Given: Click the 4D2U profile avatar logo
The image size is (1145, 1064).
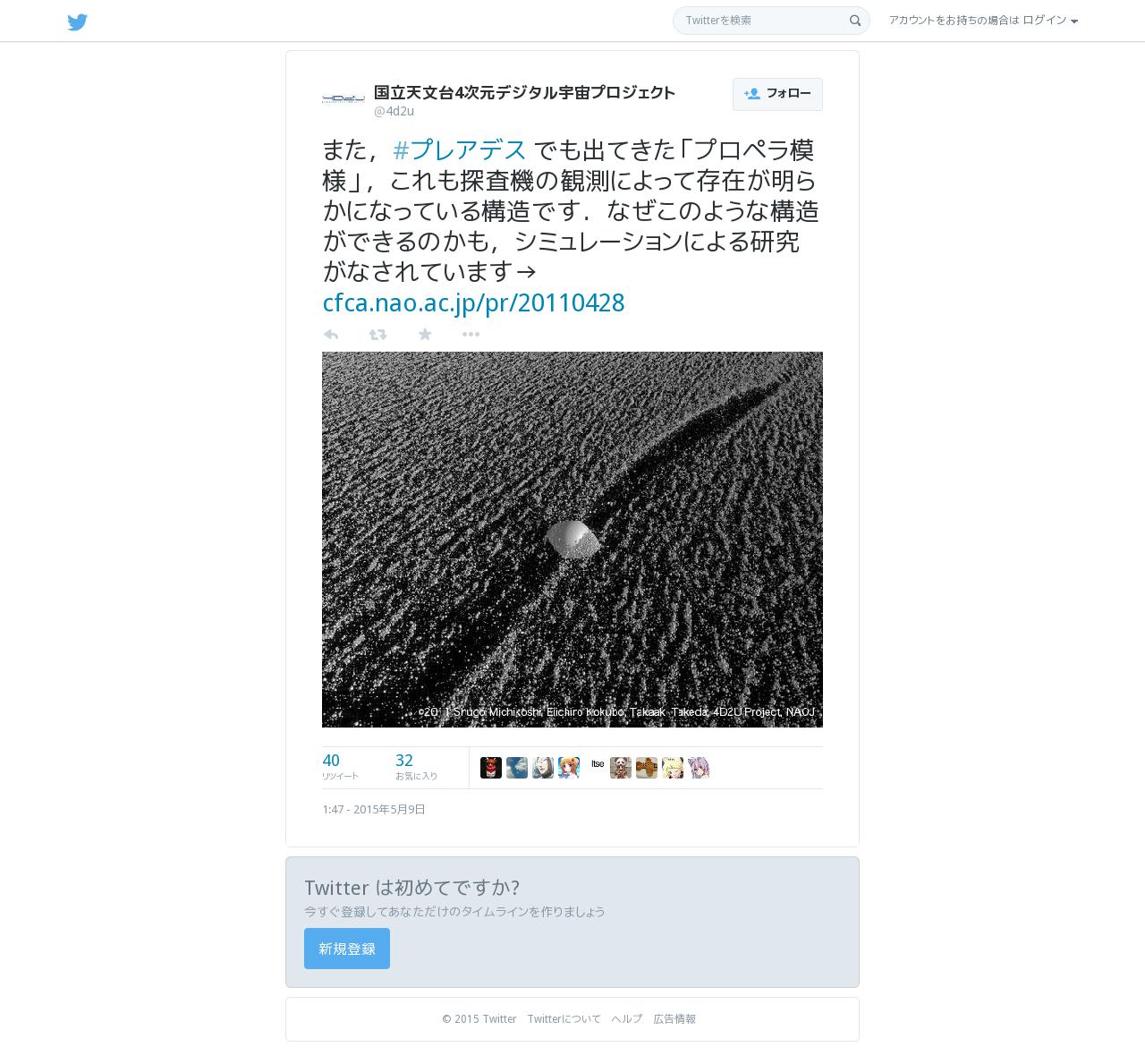Looking at the screenshot, I should pyautogui.click(x=343, y=98).
